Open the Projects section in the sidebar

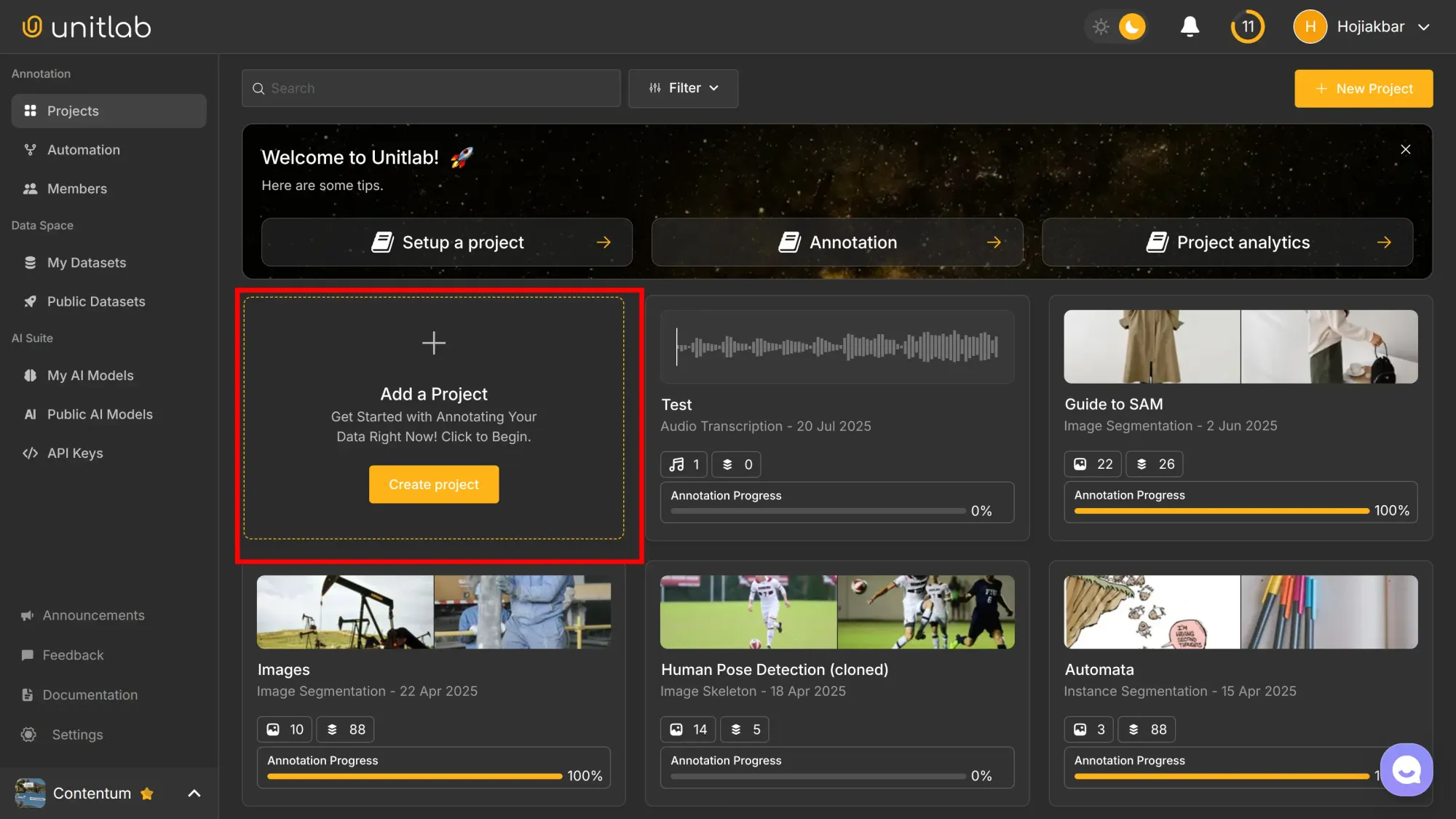[72, 111]
